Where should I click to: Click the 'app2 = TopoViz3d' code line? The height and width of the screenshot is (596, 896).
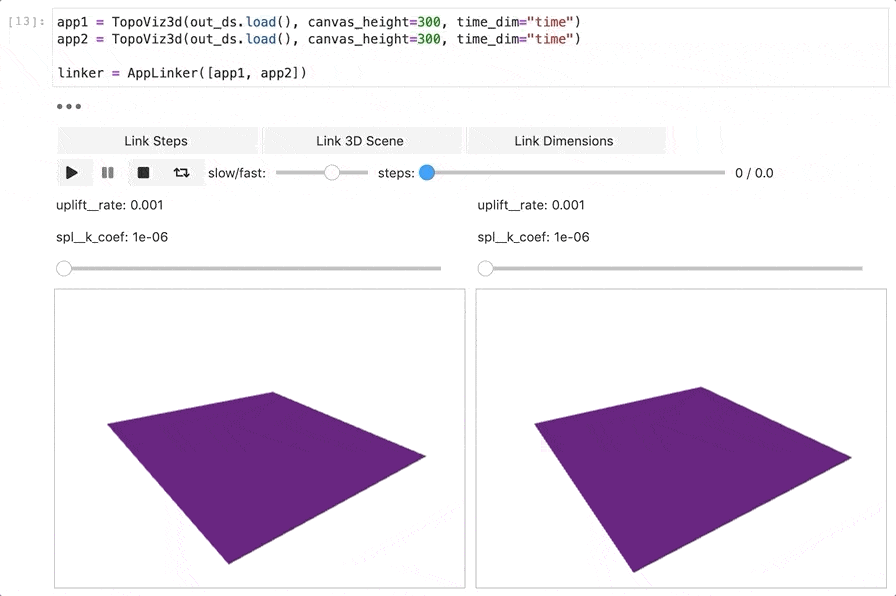pos(318,39)
